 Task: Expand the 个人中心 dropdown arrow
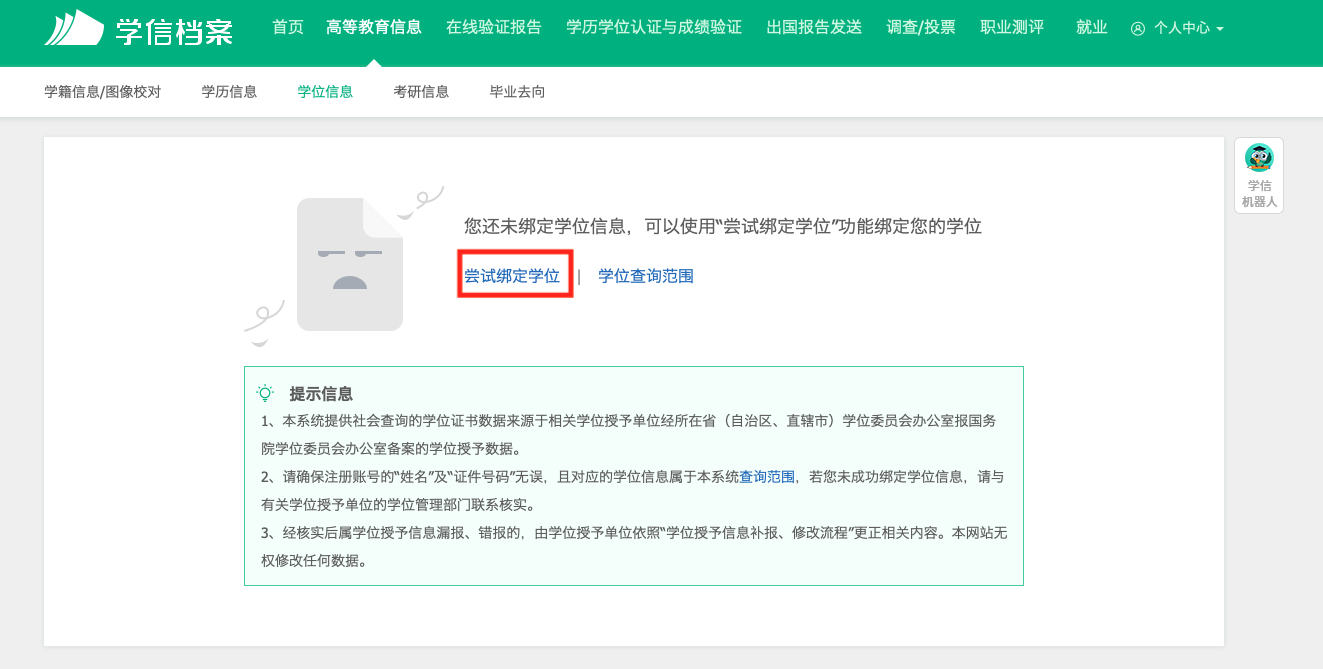[x=1220, y=29]
